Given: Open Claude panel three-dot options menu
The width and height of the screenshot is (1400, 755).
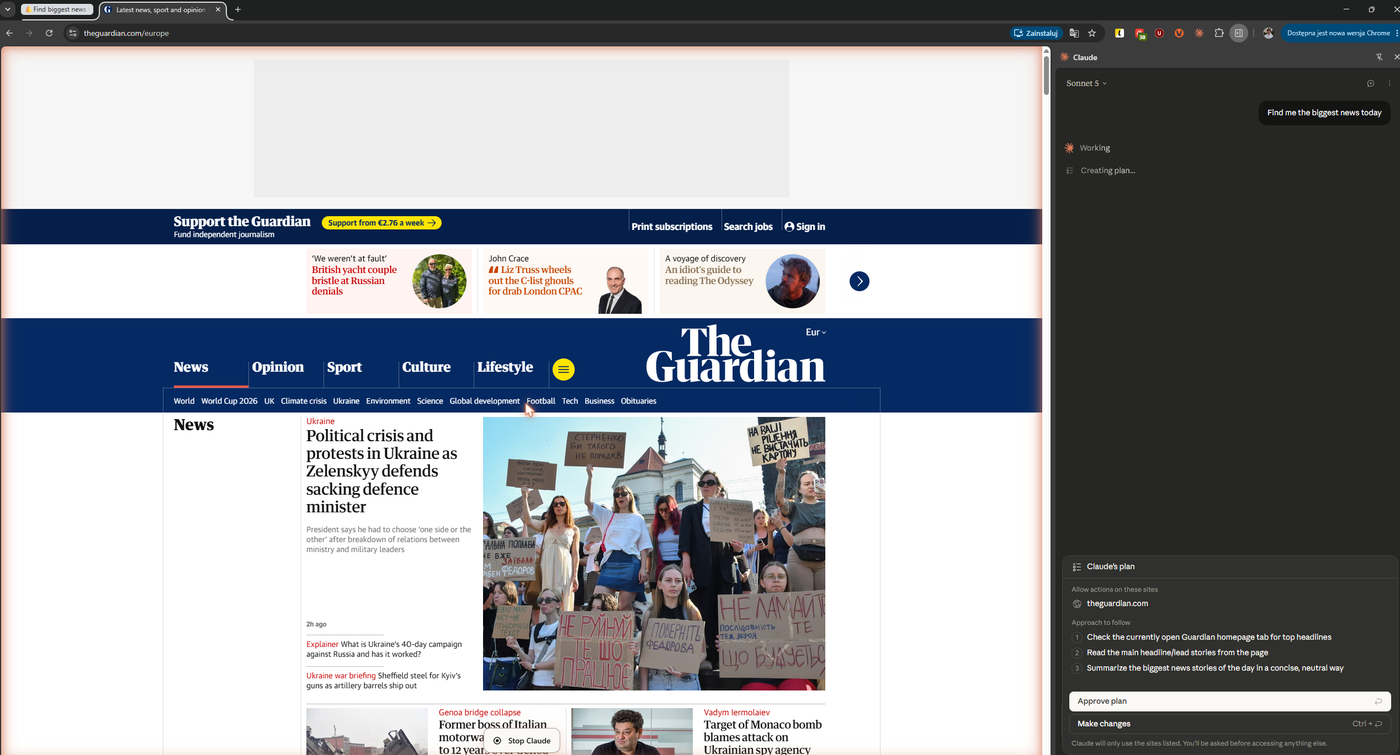Looking at the screenshot, I should click(x=1389, y=83).
